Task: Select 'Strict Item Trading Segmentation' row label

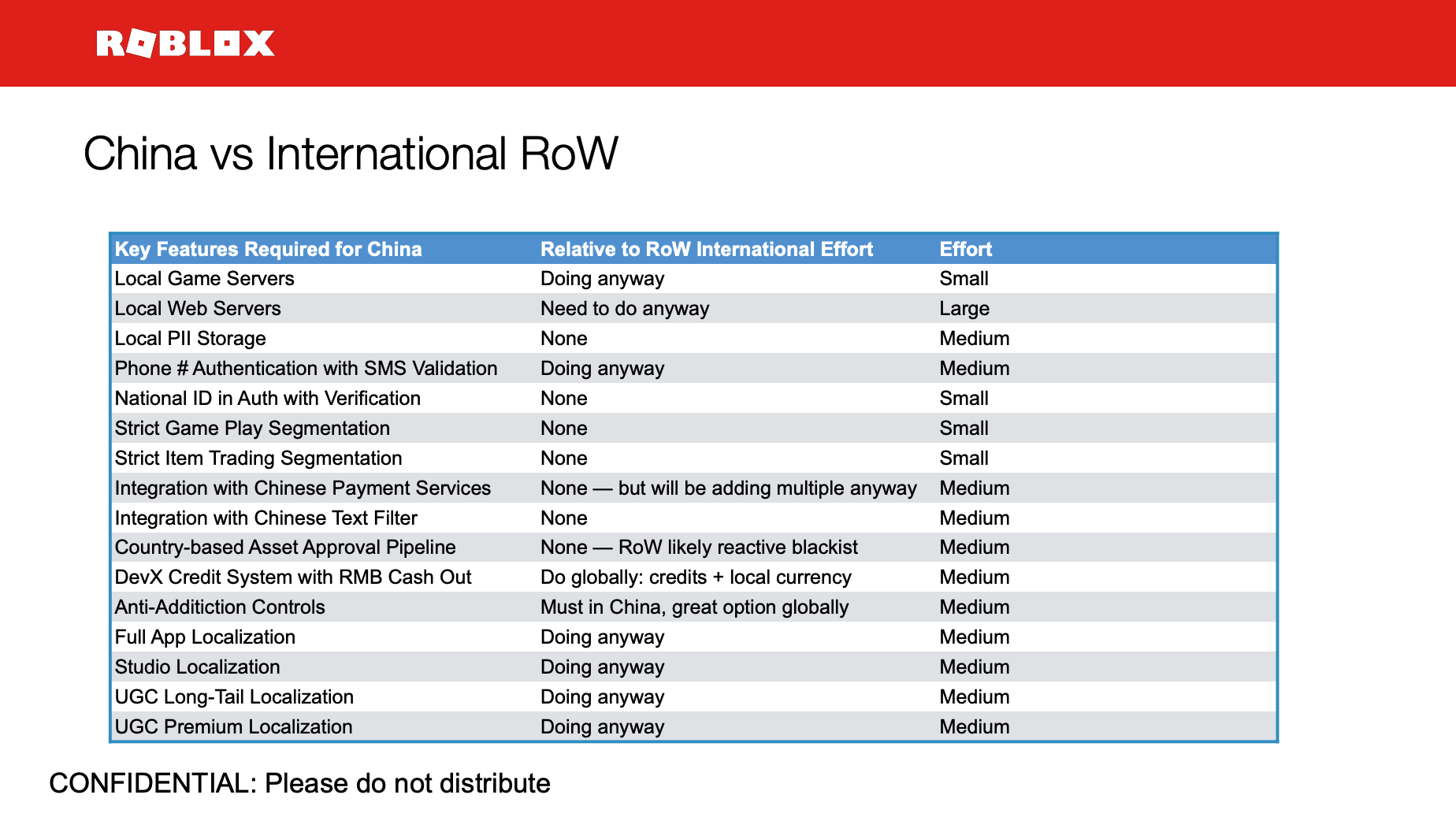Action: [258, 459]
